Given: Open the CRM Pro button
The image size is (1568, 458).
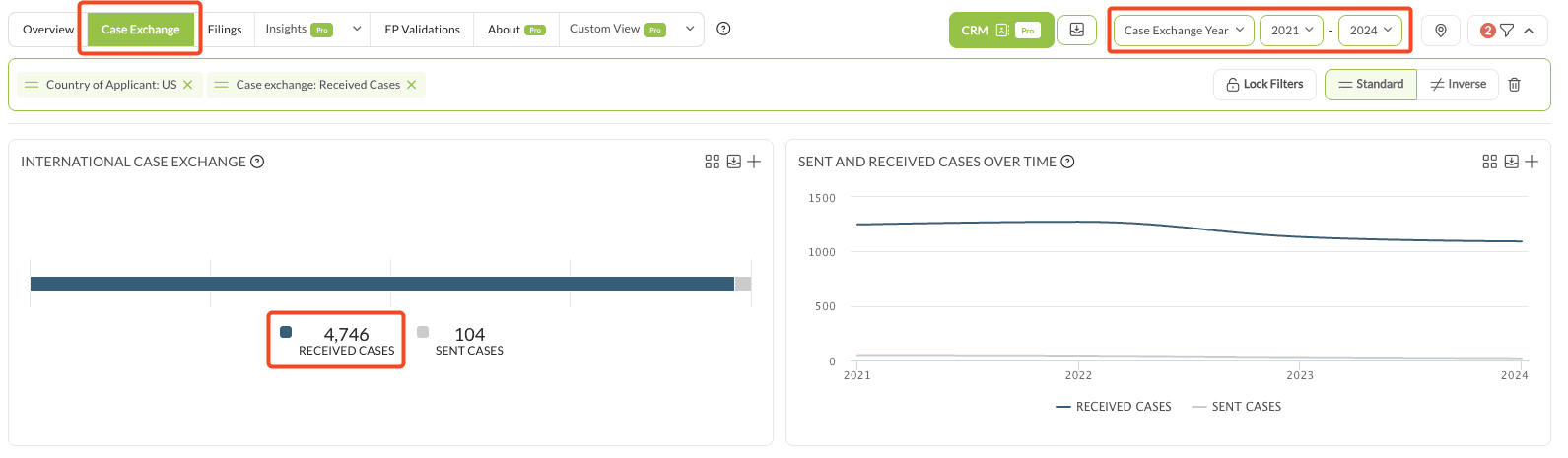Looking at the screenshot, I should (x=1001, y=30).
